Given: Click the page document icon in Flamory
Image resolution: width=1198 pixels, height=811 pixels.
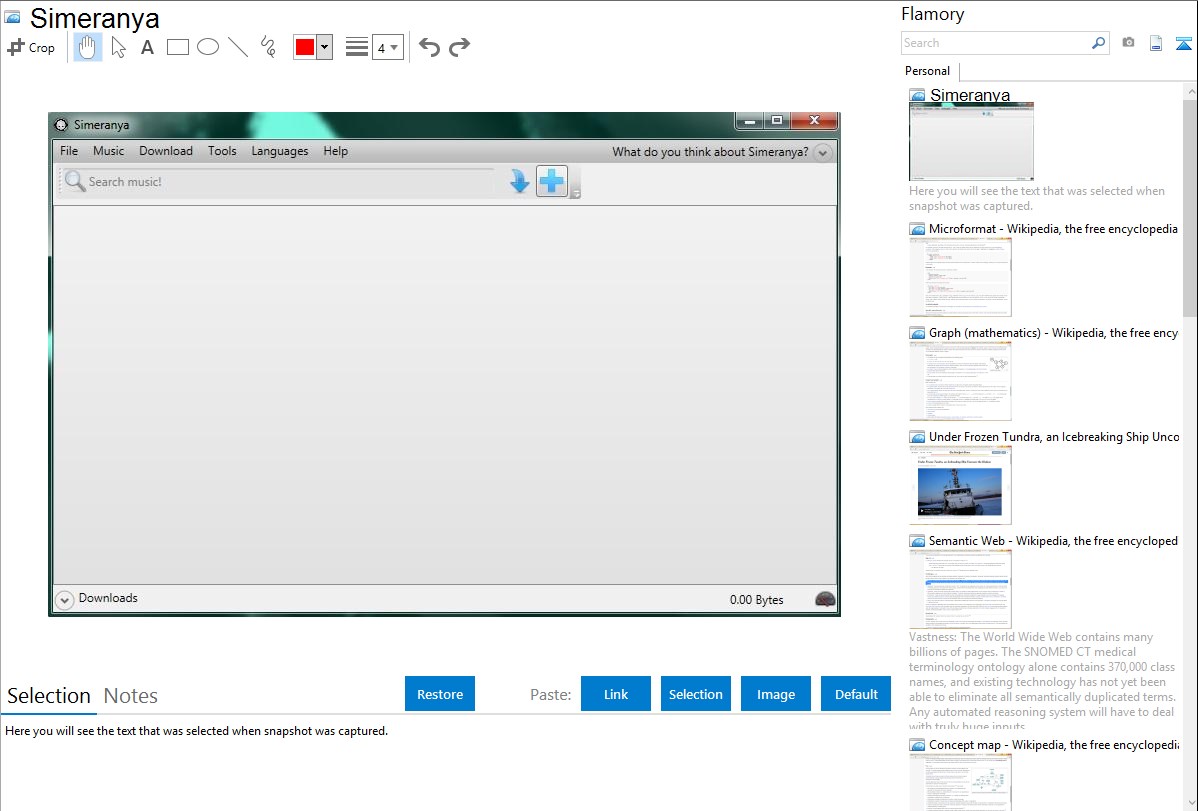Looking at the screenshot, I should click(x=1156, y=43).
